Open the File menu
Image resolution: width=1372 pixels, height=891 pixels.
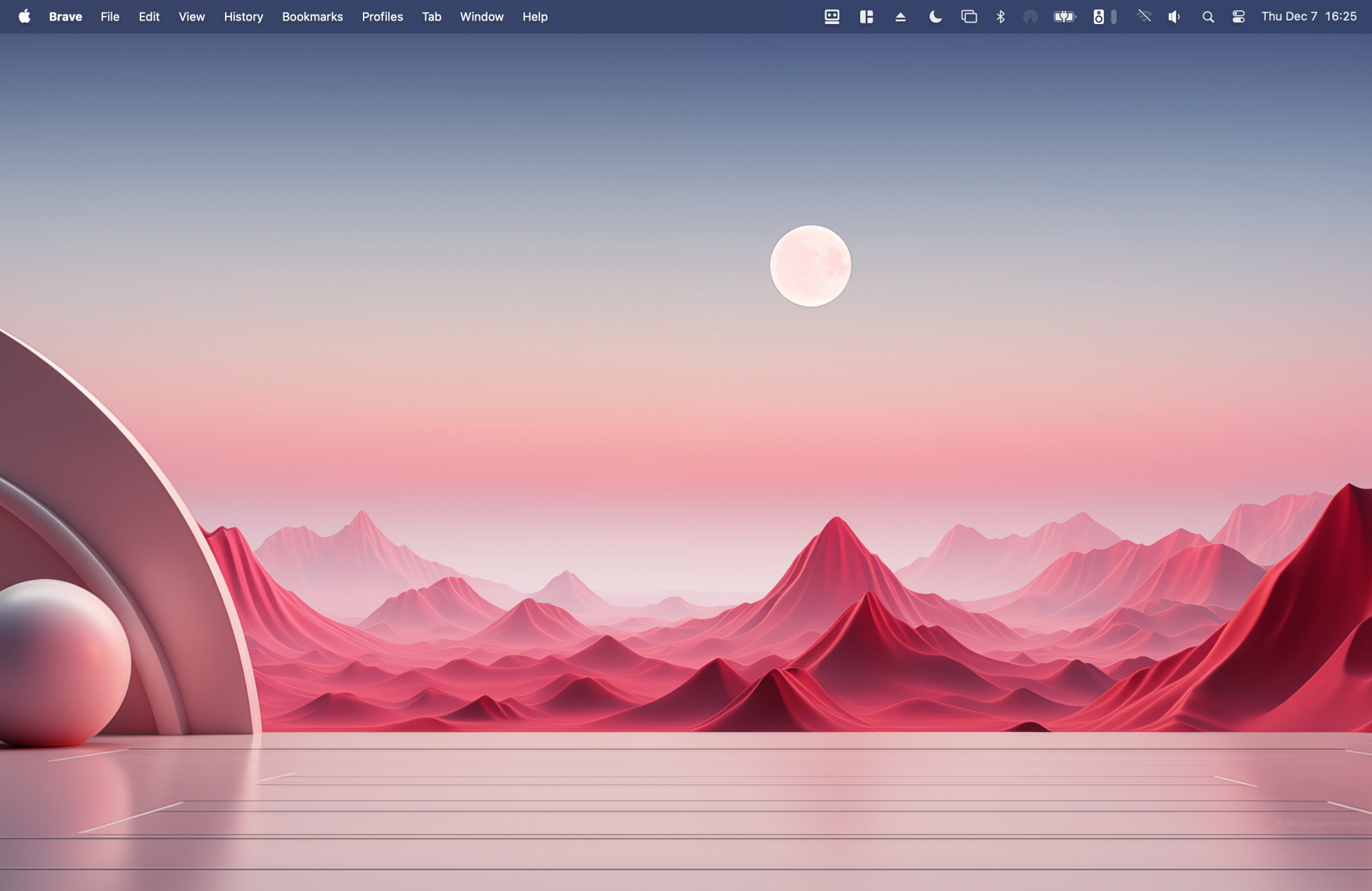click(x=110, y=16)
